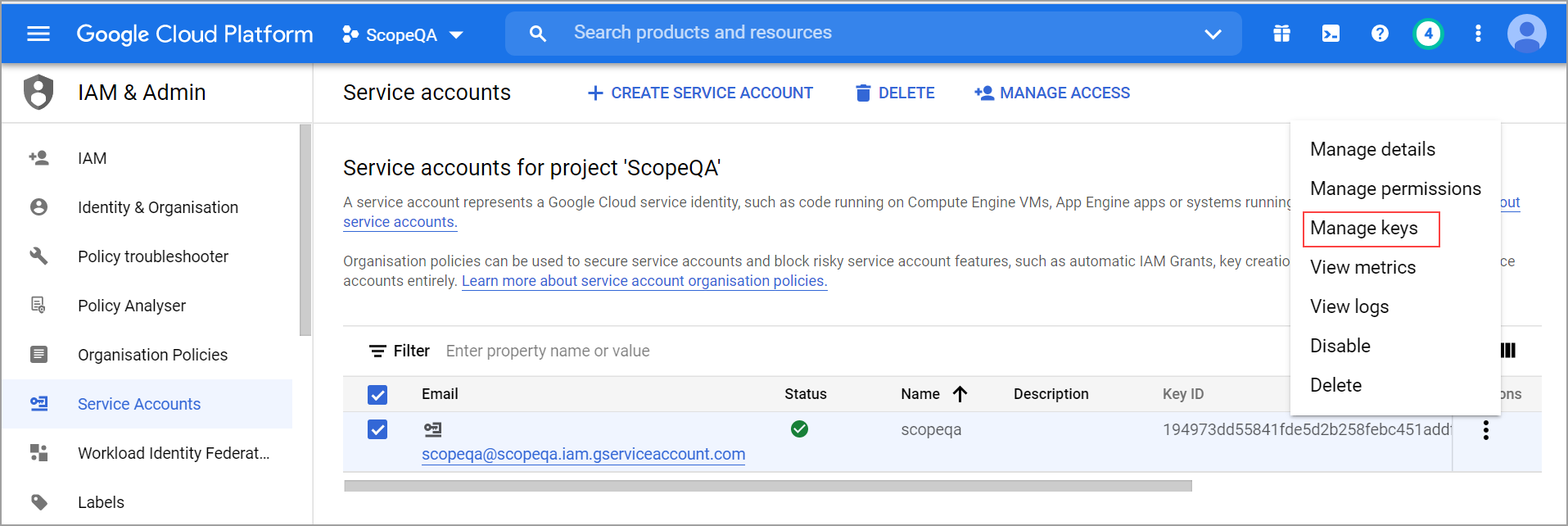Click Organisation Policies list icon
Viewport: 1568px width, 526px height.
point(38,354)
